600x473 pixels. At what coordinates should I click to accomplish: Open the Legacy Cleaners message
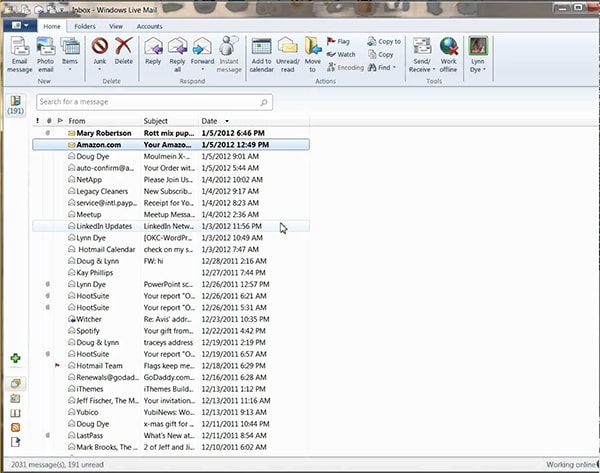(171, 191)
